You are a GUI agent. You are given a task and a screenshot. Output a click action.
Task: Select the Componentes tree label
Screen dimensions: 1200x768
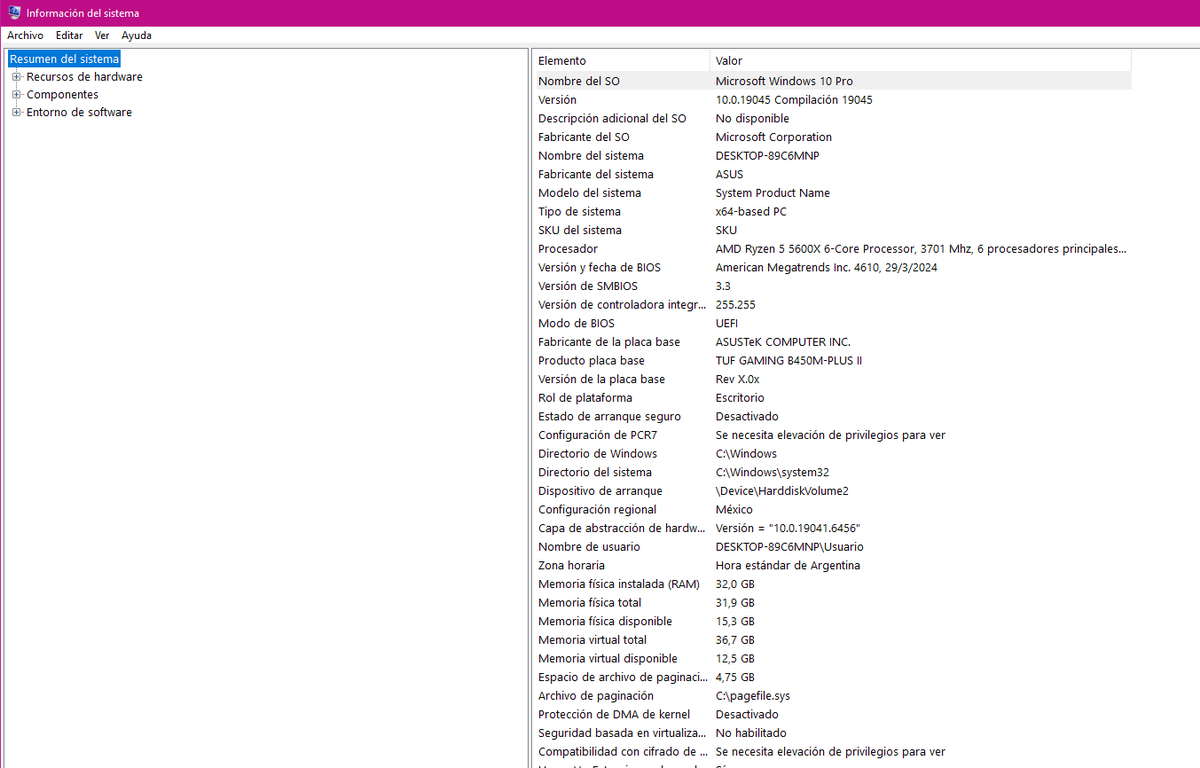pos(62,95)
